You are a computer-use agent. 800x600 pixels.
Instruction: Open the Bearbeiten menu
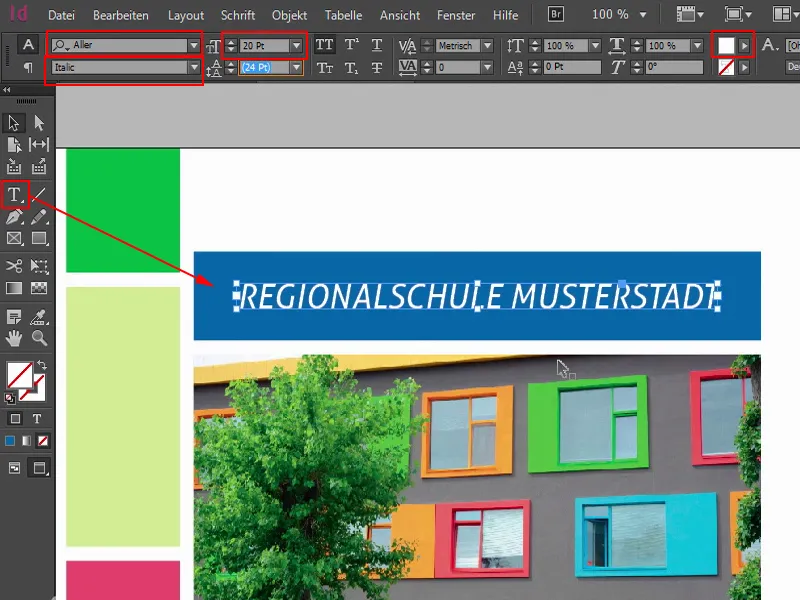pos(121,15)
